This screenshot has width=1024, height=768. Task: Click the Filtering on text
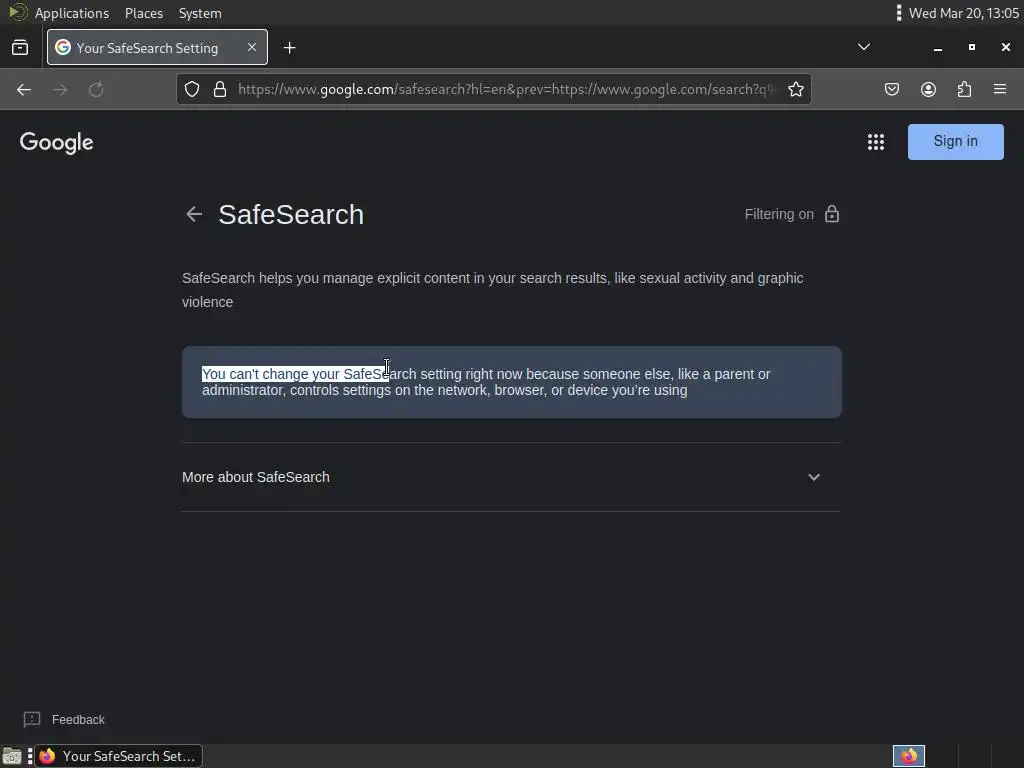(779, 214)
